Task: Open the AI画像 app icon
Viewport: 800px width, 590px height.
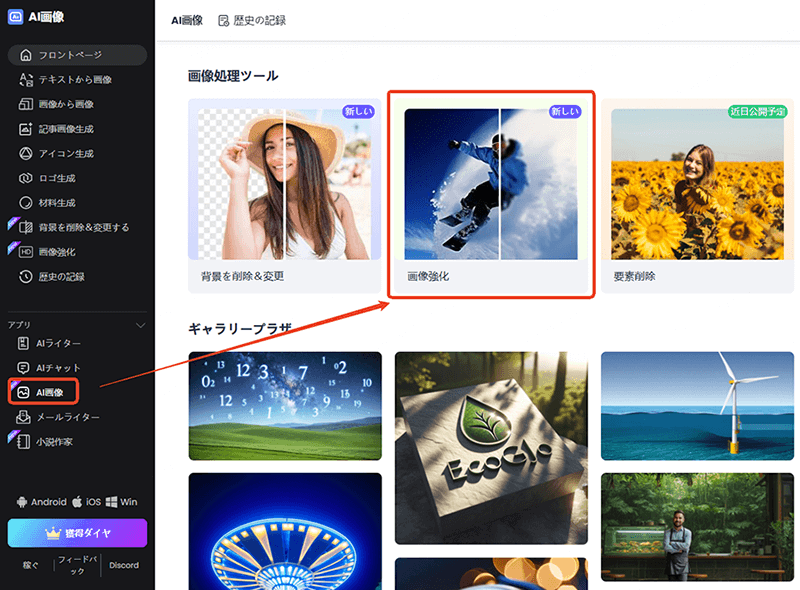Action: pyautogui.click(x=23, y=392)
